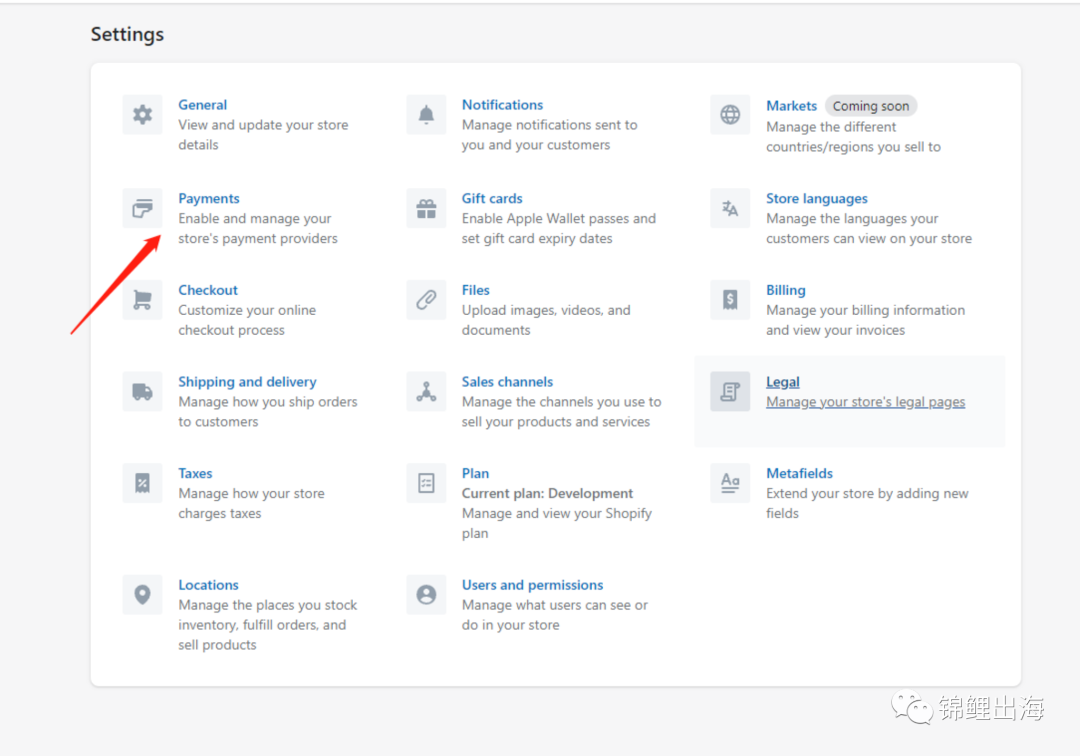Click the Checkout shopping cart icon
Image resolution: width=1080 pixels, height=756 pixels.
click(x=142, y=300)
